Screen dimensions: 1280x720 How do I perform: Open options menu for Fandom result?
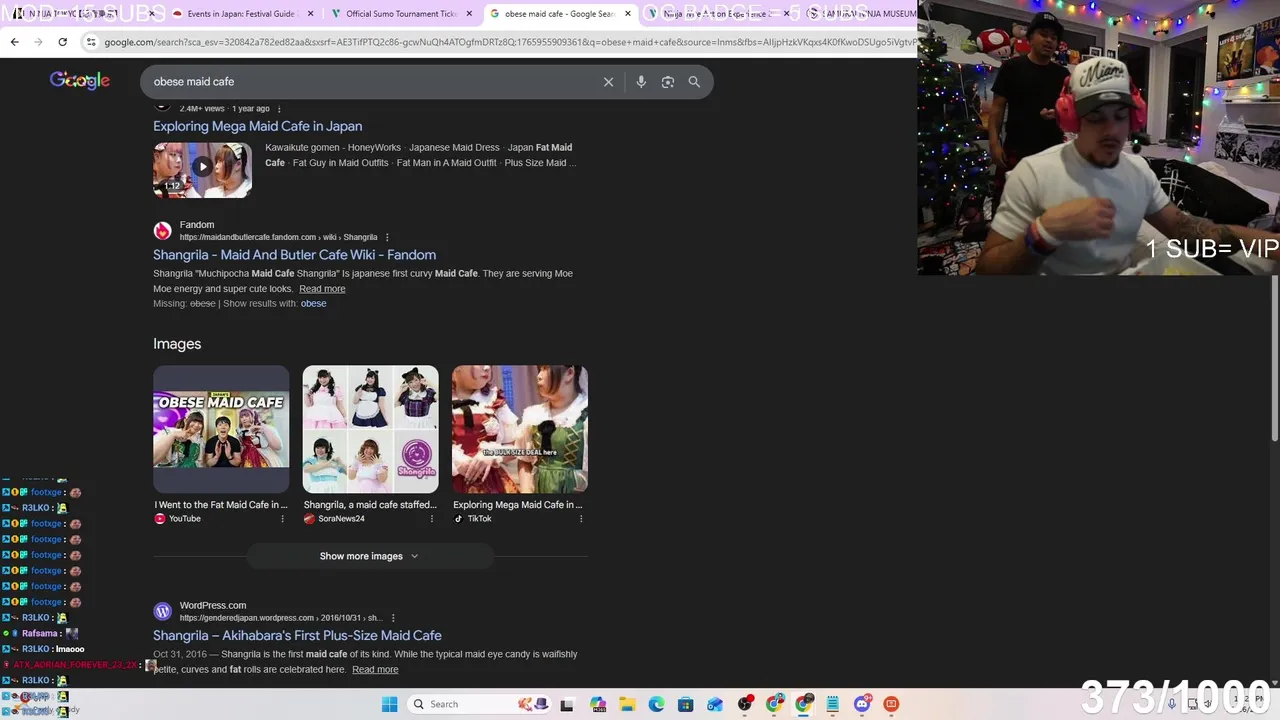click(387, 238)
